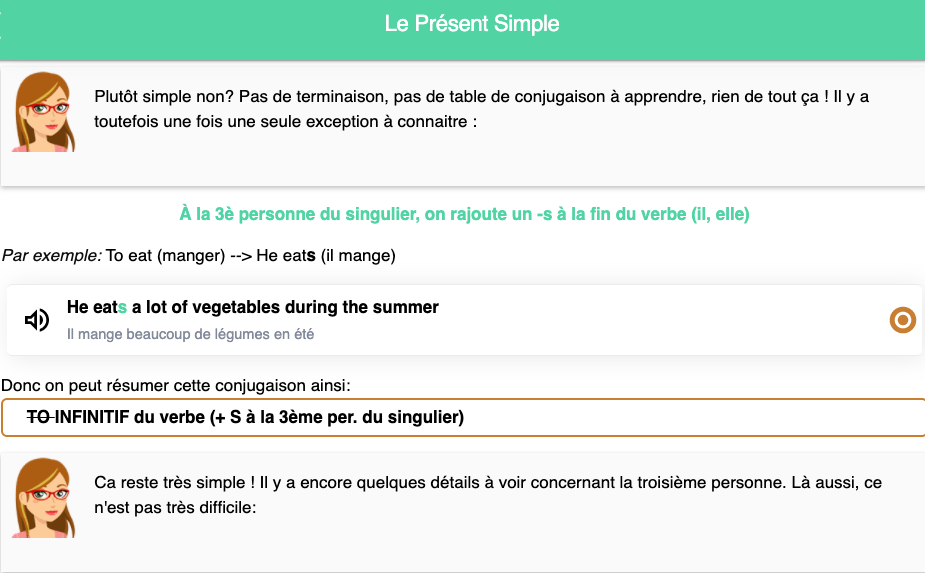Click the green third-person singular rule heading
The image size is (925, 573).
pos(464,214)
